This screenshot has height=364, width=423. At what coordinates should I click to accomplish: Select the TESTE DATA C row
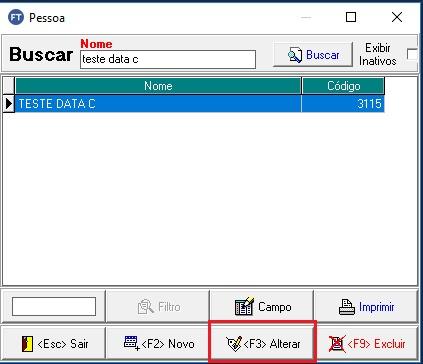click(200, 104)
